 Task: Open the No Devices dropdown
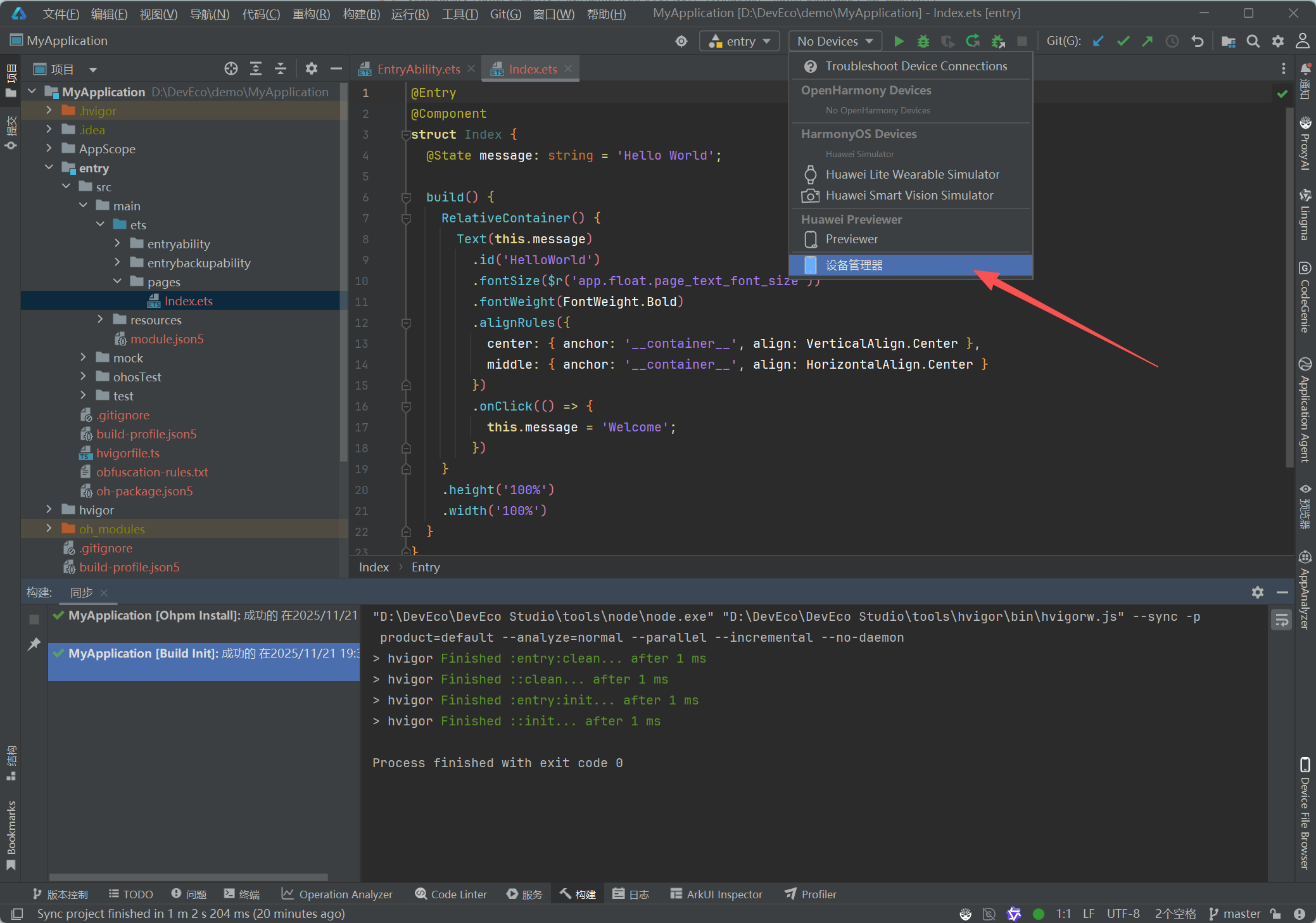[x=835, y=41]
